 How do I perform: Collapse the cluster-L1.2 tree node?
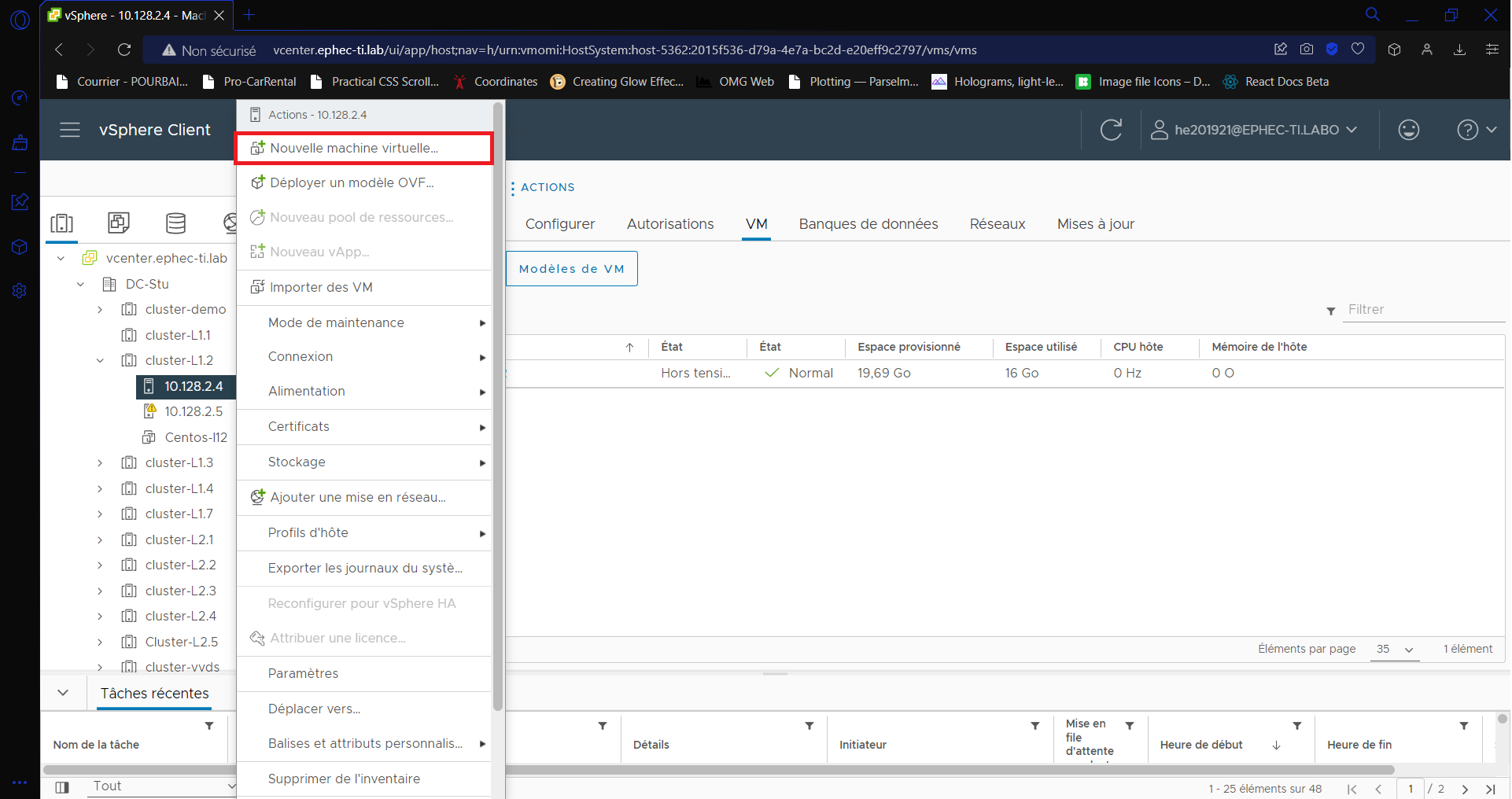point(100,360)
